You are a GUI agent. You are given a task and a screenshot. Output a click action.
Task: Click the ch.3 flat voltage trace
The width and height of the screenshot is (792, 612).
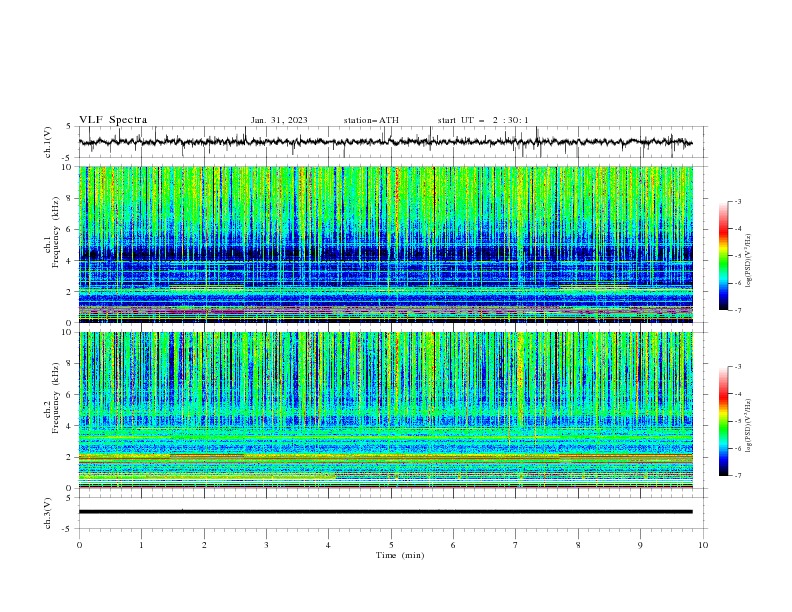click(x=385, y=512)
